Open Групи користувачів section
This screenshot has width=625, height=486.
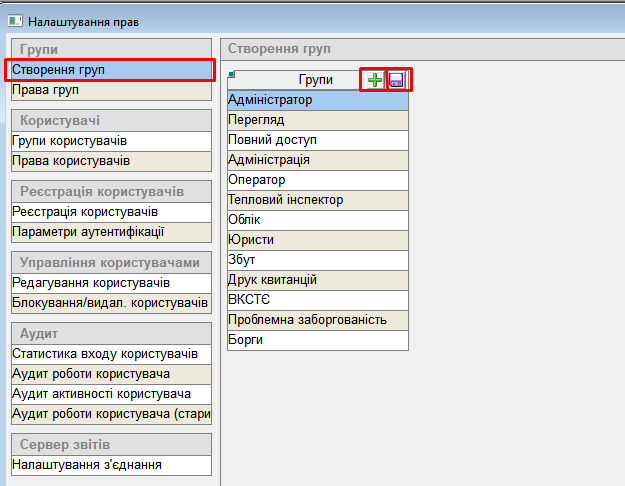click(x=111, y=141)
